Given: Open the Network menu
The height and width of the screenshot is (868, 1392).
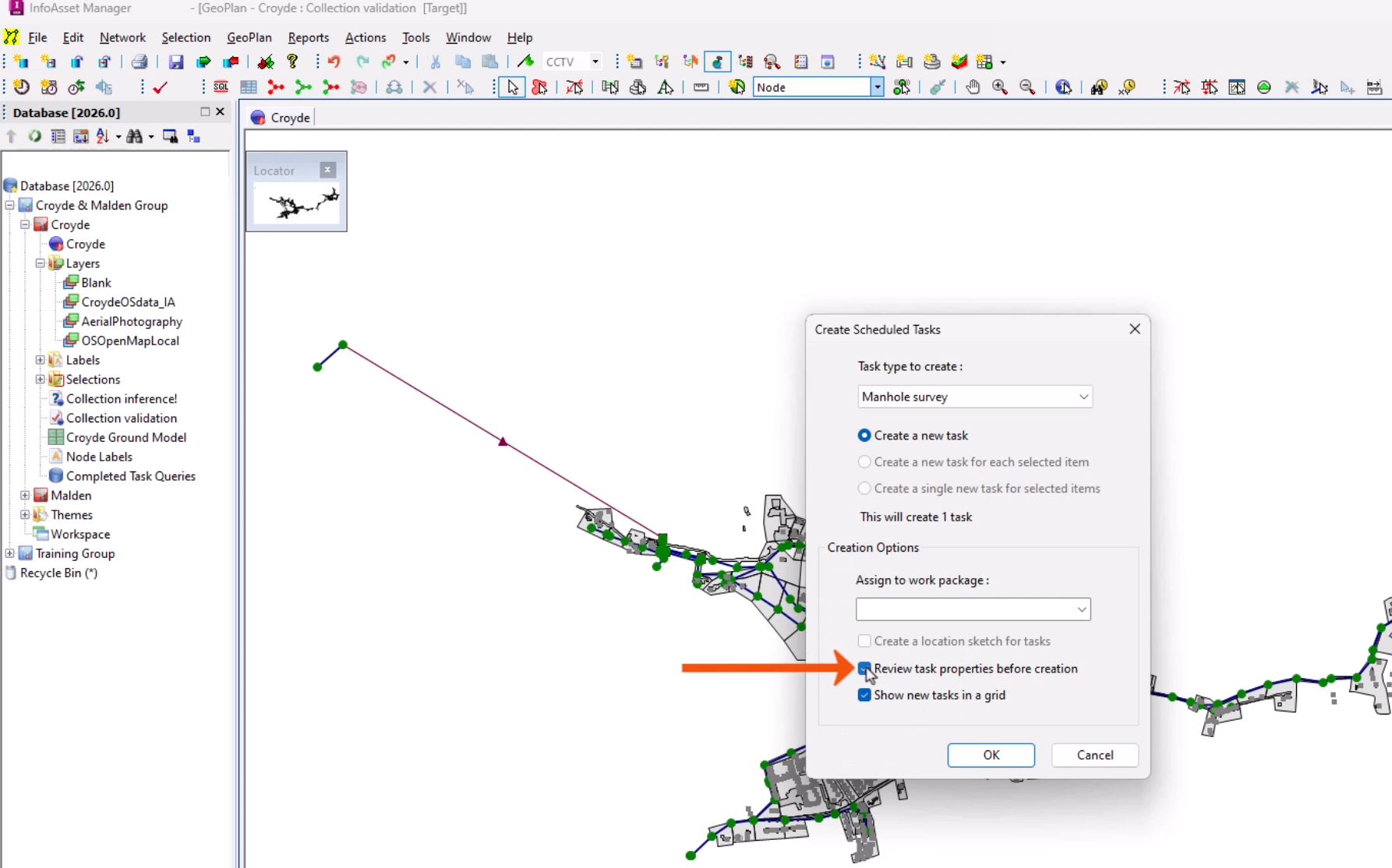Looking at the screenshot, I should (122, 37).
